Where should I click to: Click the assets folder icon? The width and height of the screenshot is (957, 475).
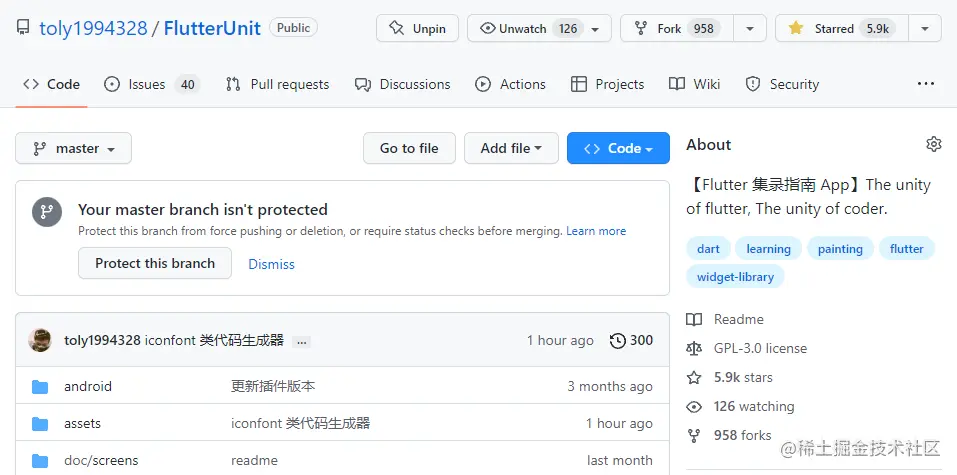point(40,423)
